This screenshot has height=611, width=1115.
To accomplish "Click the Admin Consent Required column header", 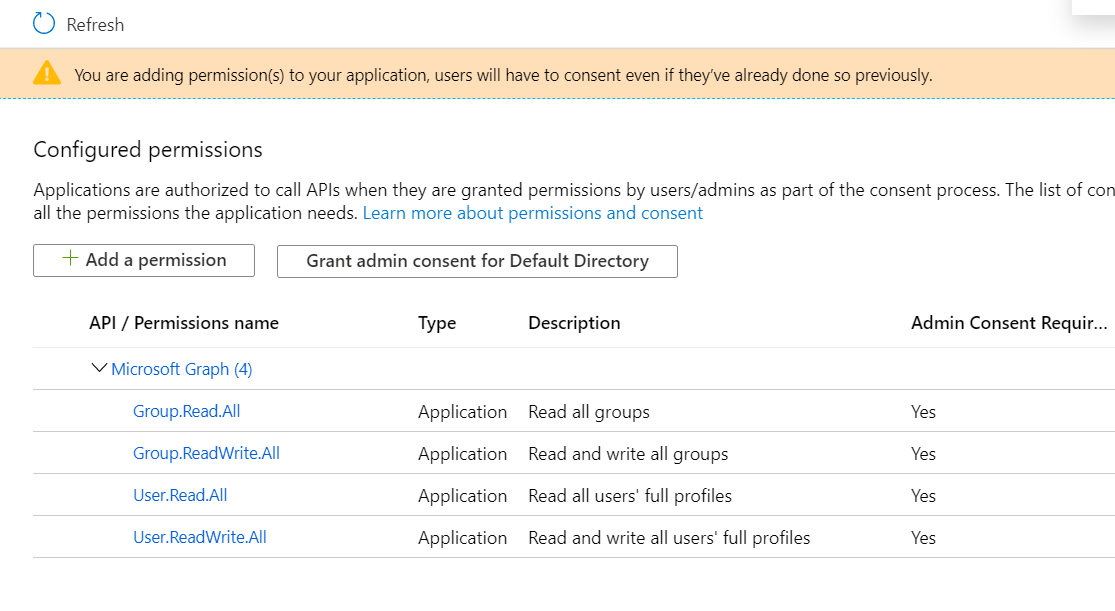I will [1009, 323].
